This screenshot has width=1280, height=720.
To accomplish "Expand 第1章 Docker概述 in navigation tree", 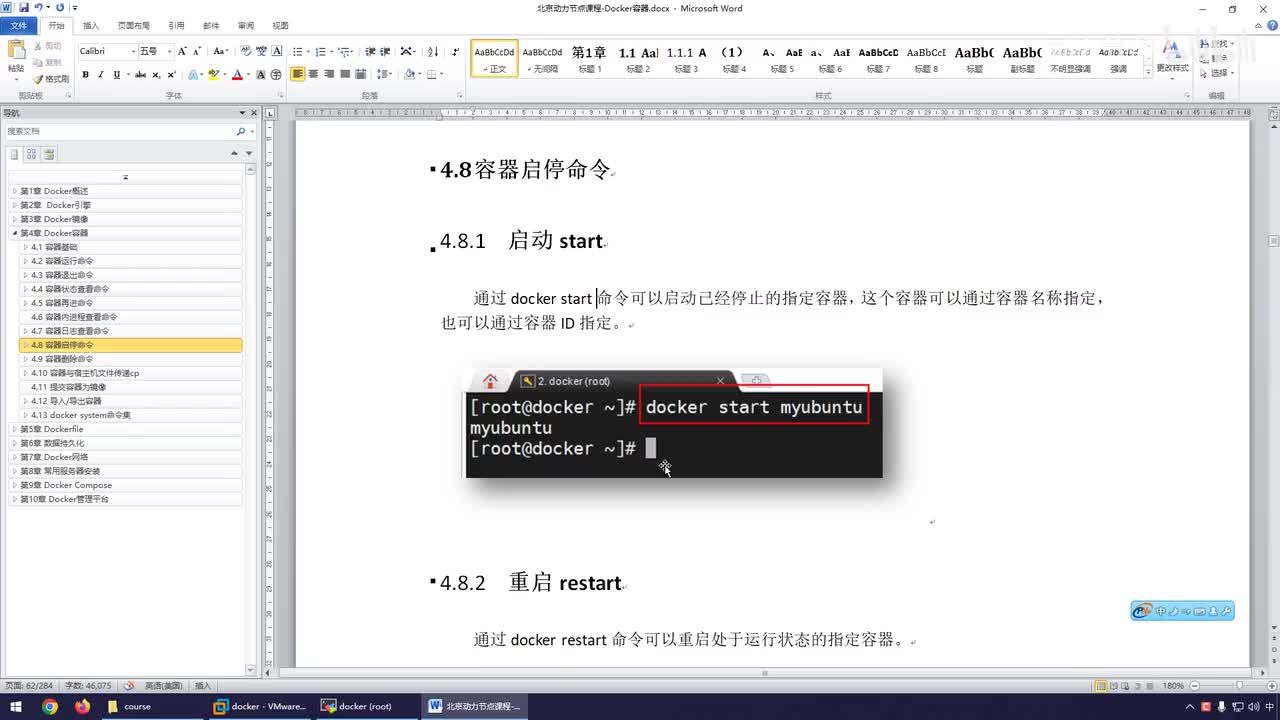I will [14, 191].
